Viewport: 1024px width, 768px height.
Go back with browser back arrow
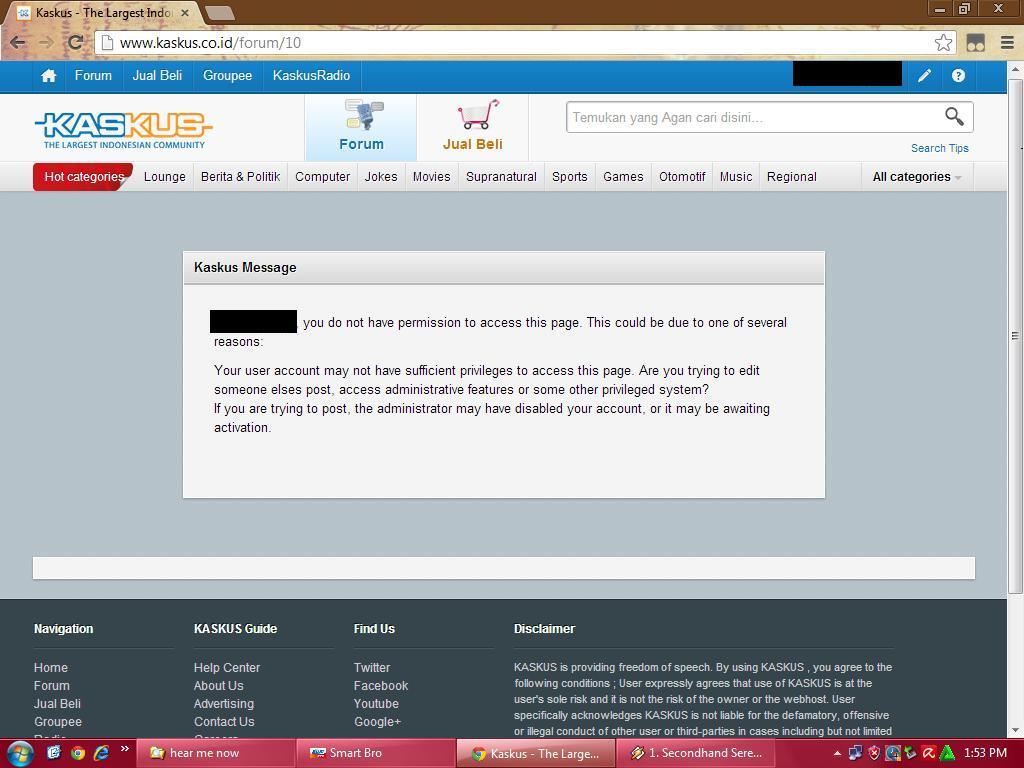click(x=18, y=42)
